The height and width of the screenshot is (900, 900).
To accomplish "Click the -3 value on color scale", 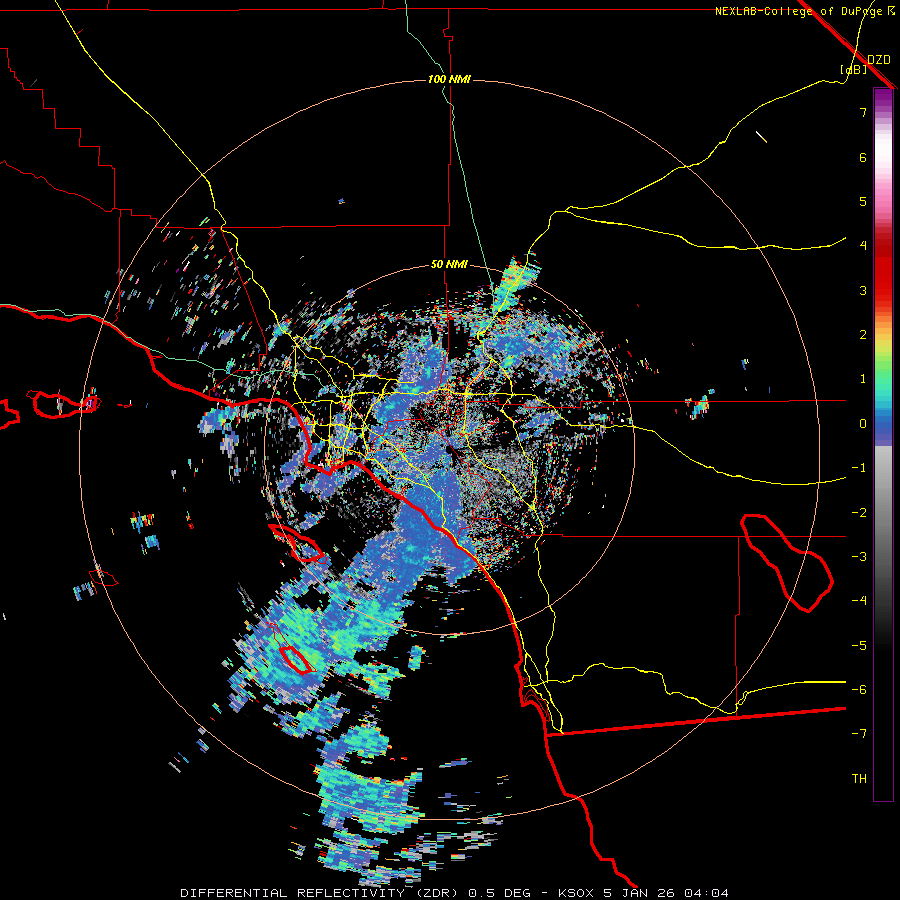I will click(x=859, y=557).
